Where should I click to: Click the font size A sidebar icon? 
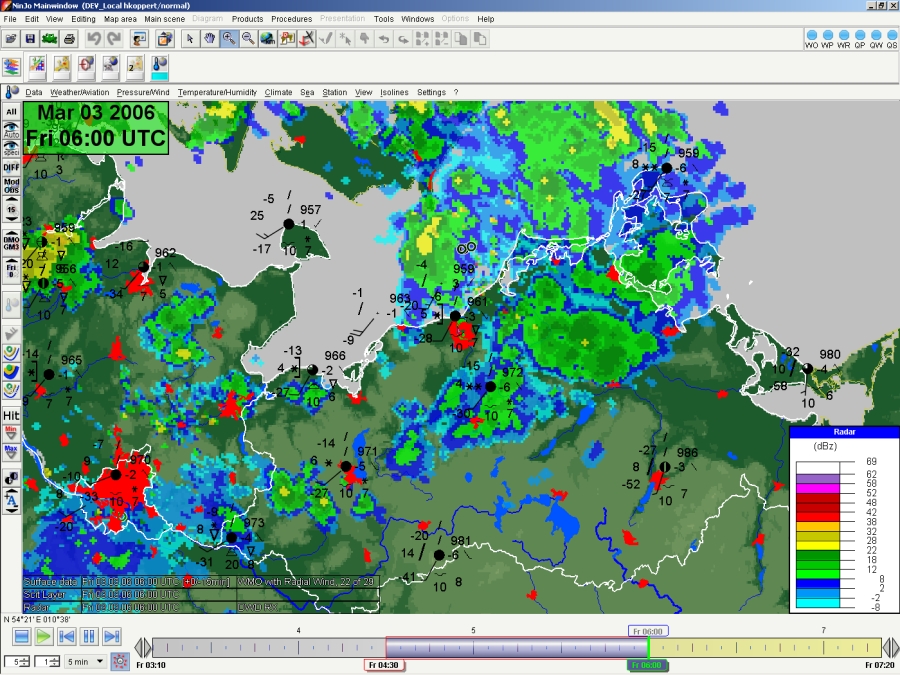pyautogui.click(x=11, y=502)
